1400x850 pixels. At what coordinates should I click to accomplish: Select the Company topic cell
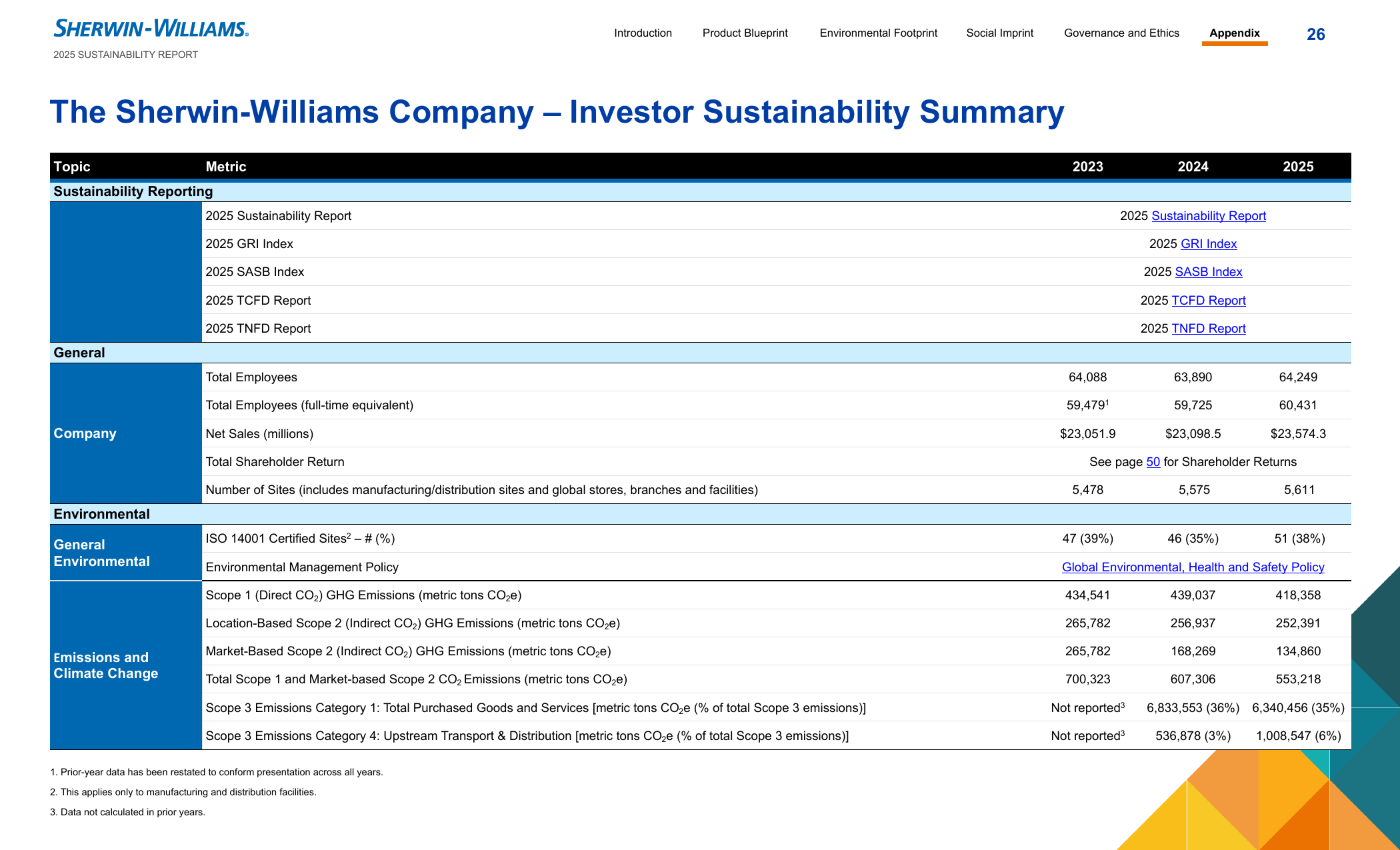(x=126, y=433)
